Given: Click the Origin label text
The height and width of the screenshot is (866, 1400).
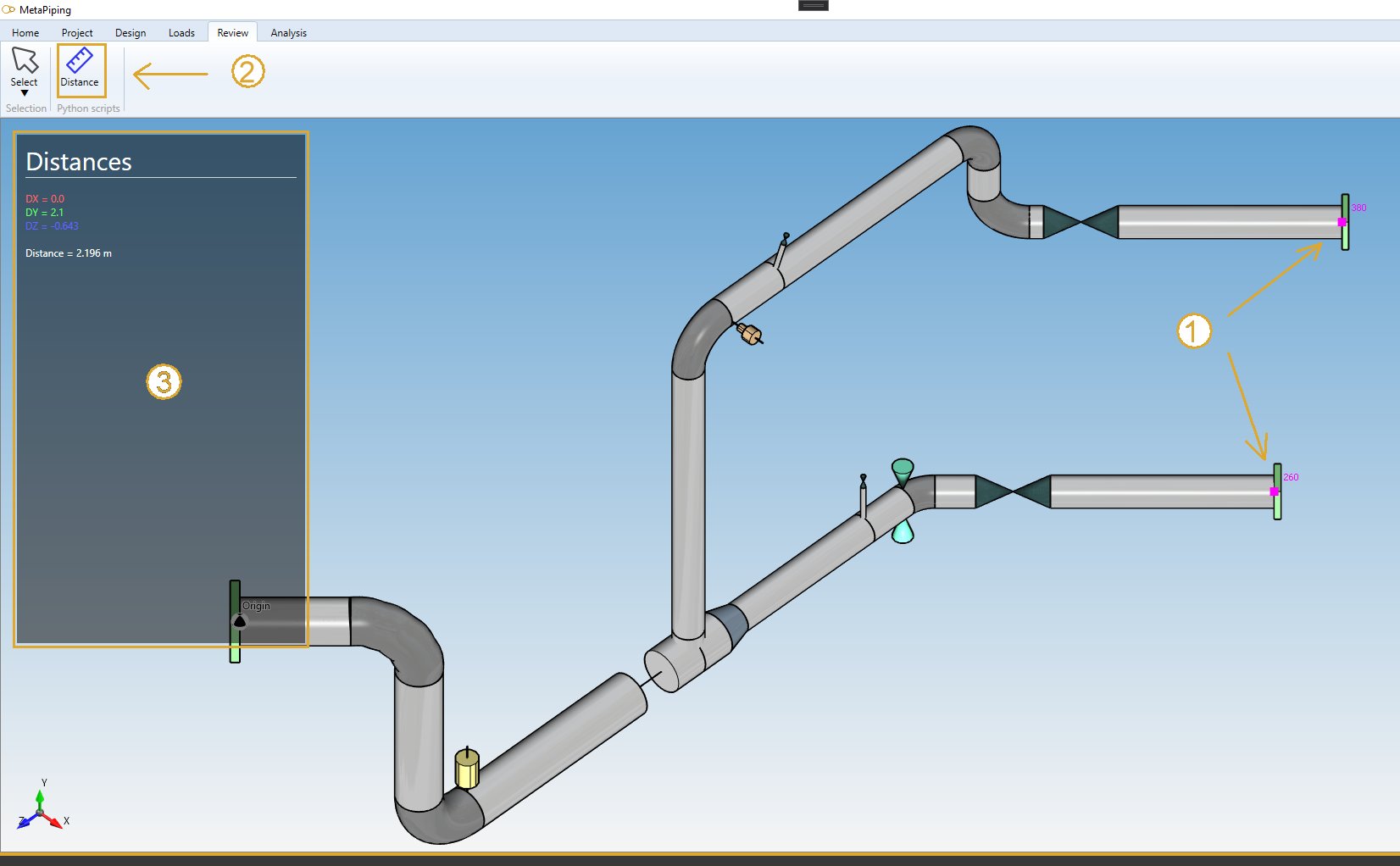Looking at the screenshot, I should click(x=256, y=606).
